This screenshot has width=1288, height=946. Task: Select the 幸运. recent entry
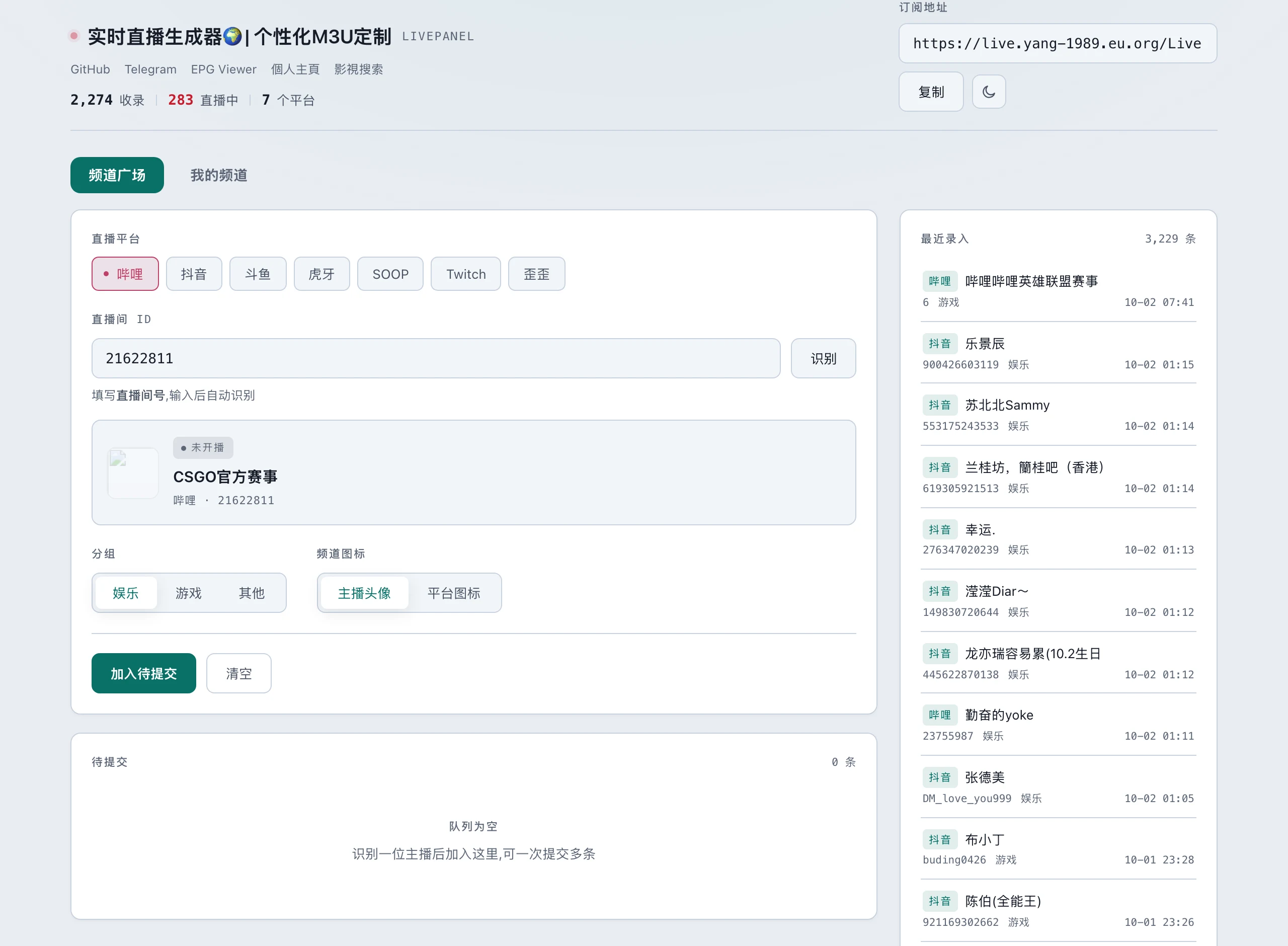[1058, 539]
